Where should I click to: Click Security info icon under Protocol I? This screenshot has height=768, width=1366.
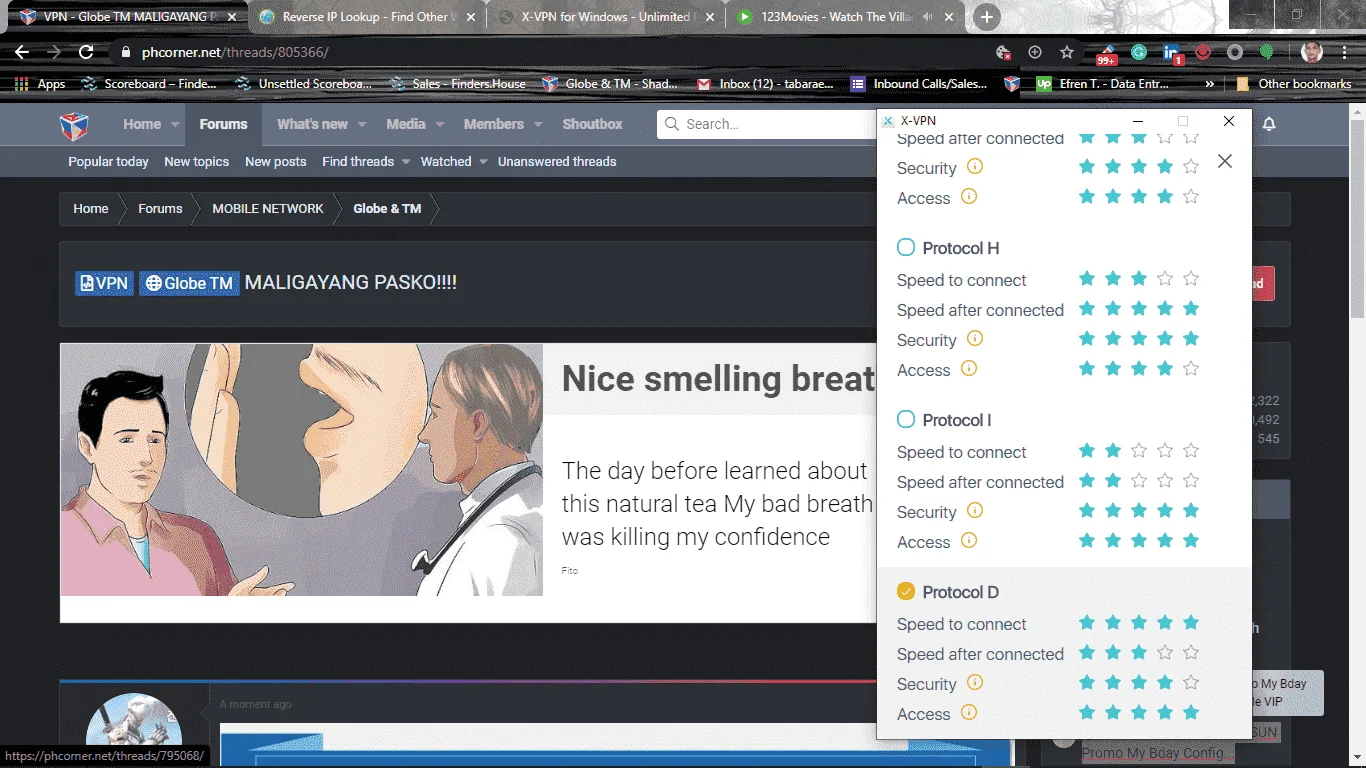point(974,511)
